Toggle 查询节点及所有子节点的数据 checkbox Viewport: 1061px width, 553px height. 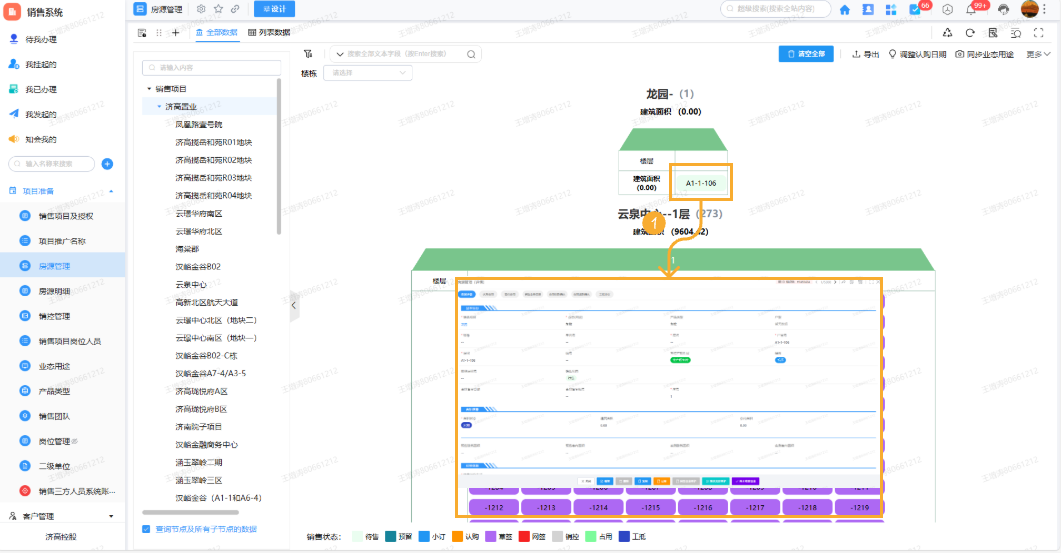point(147,529)
